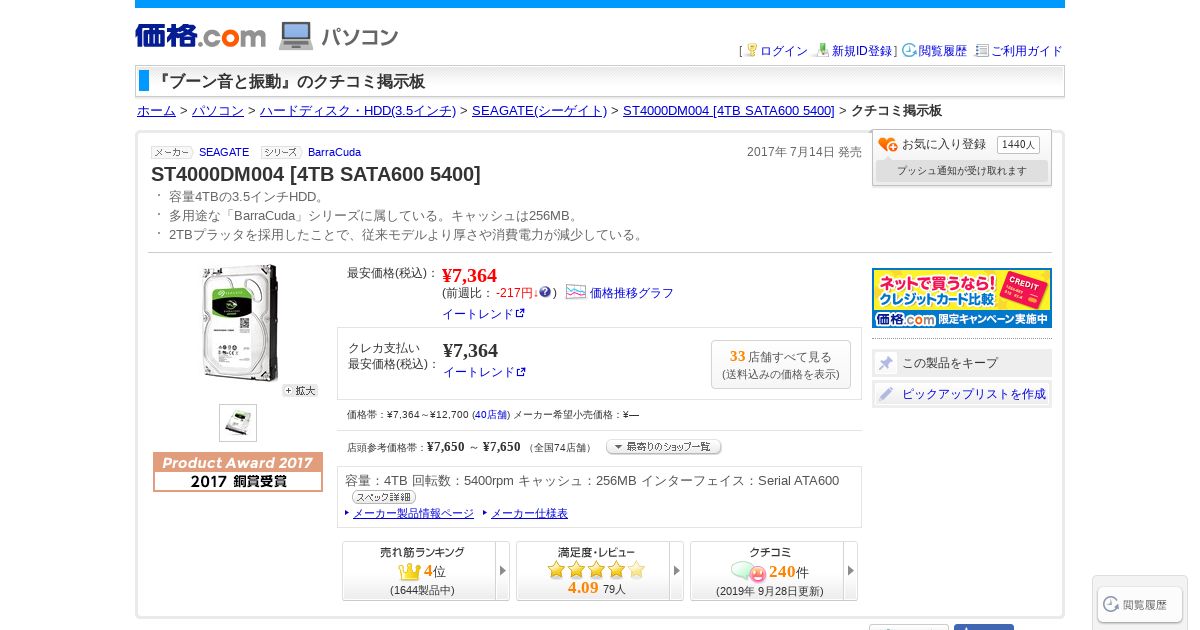The width and height of the screenshot is (1200, 630).
Task: Click the ログイン link
Action: pyautogui.click(x=783, y=51)
